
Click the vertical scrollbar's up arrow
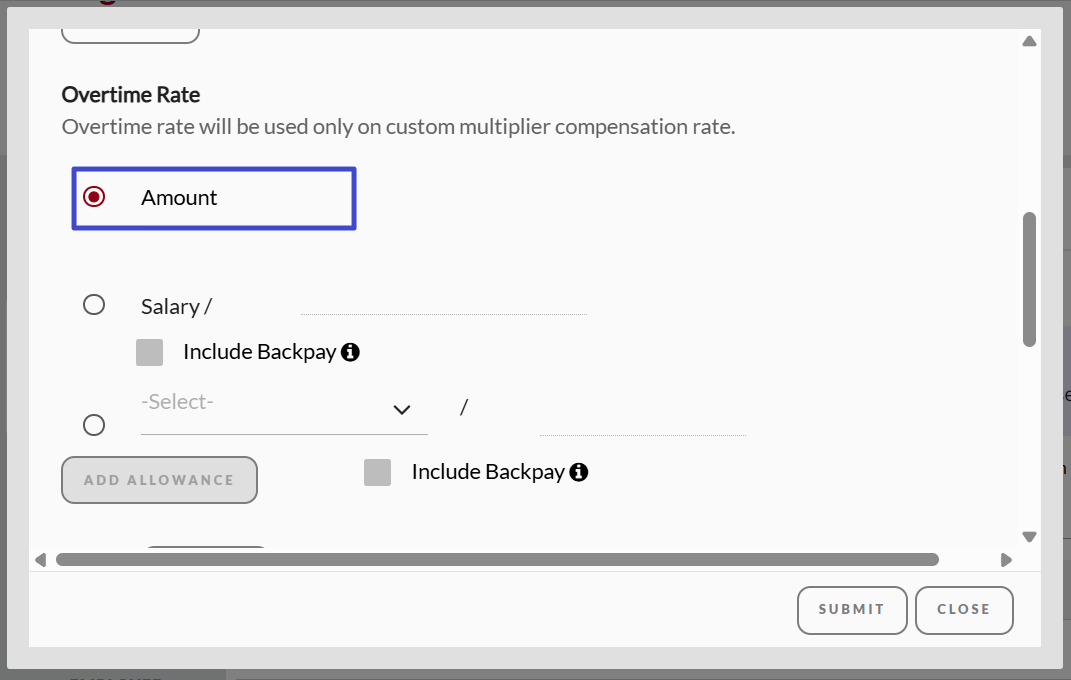pyautogui.click(x=1029, y=42)
